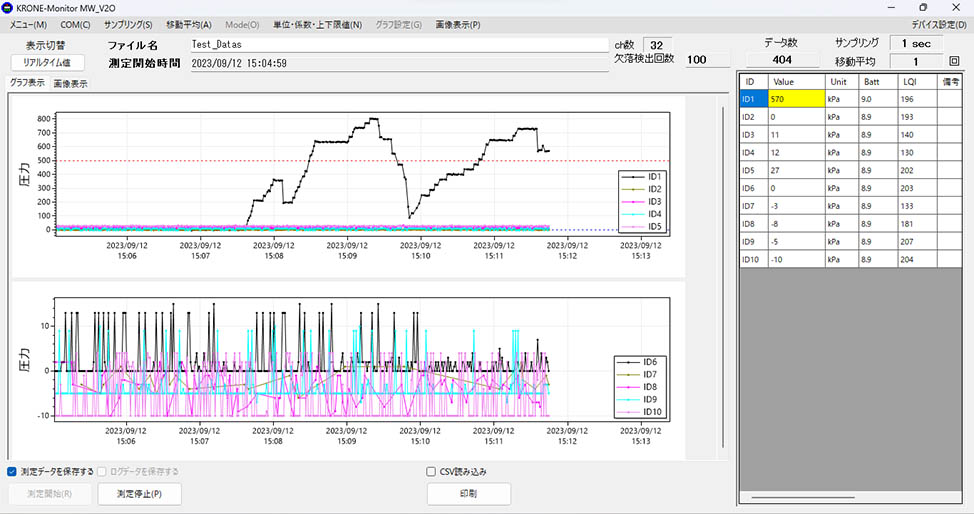The width and height of the screenshot is (974, 514).
Task: Click the データ数 value 404
Action: tap(782, 60)
